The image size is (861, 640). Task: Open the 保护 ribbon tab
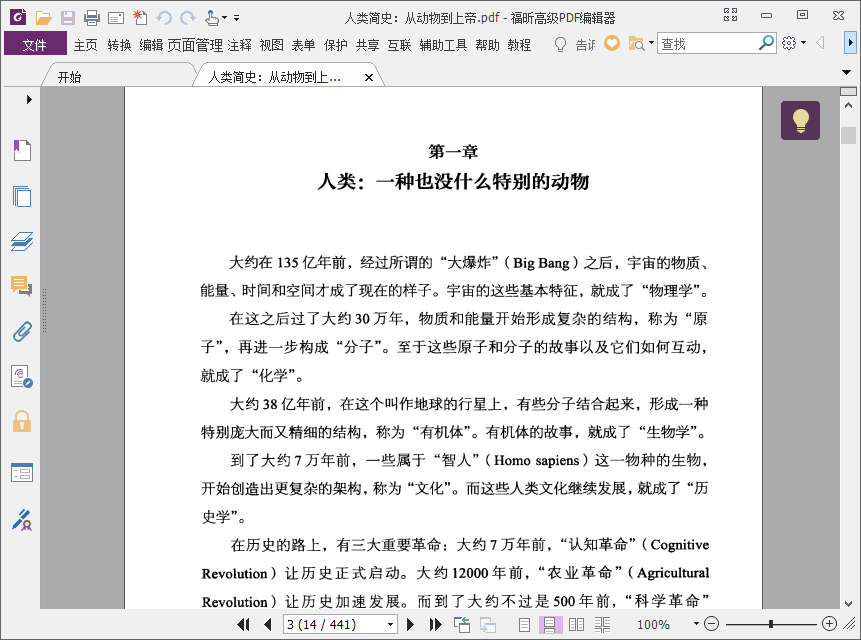coord(336,45)
